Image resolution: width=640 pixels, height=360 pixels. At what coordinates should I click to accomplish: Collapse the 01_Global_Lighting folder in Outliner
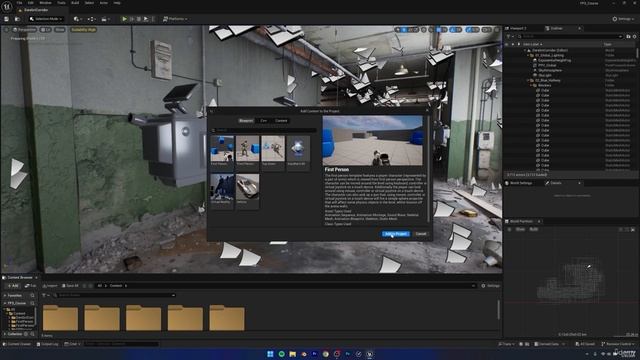528,55
